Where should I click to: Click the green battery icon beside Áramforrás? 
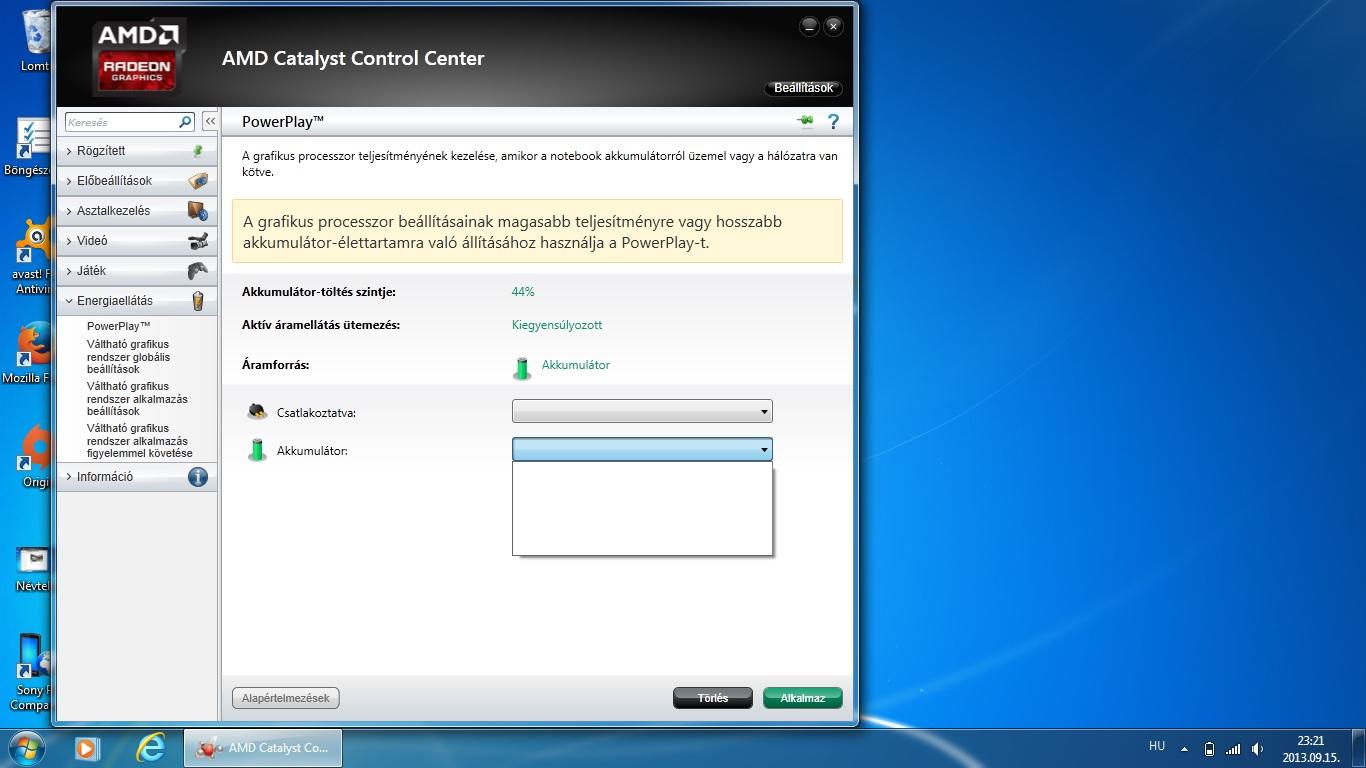[521, 368]
